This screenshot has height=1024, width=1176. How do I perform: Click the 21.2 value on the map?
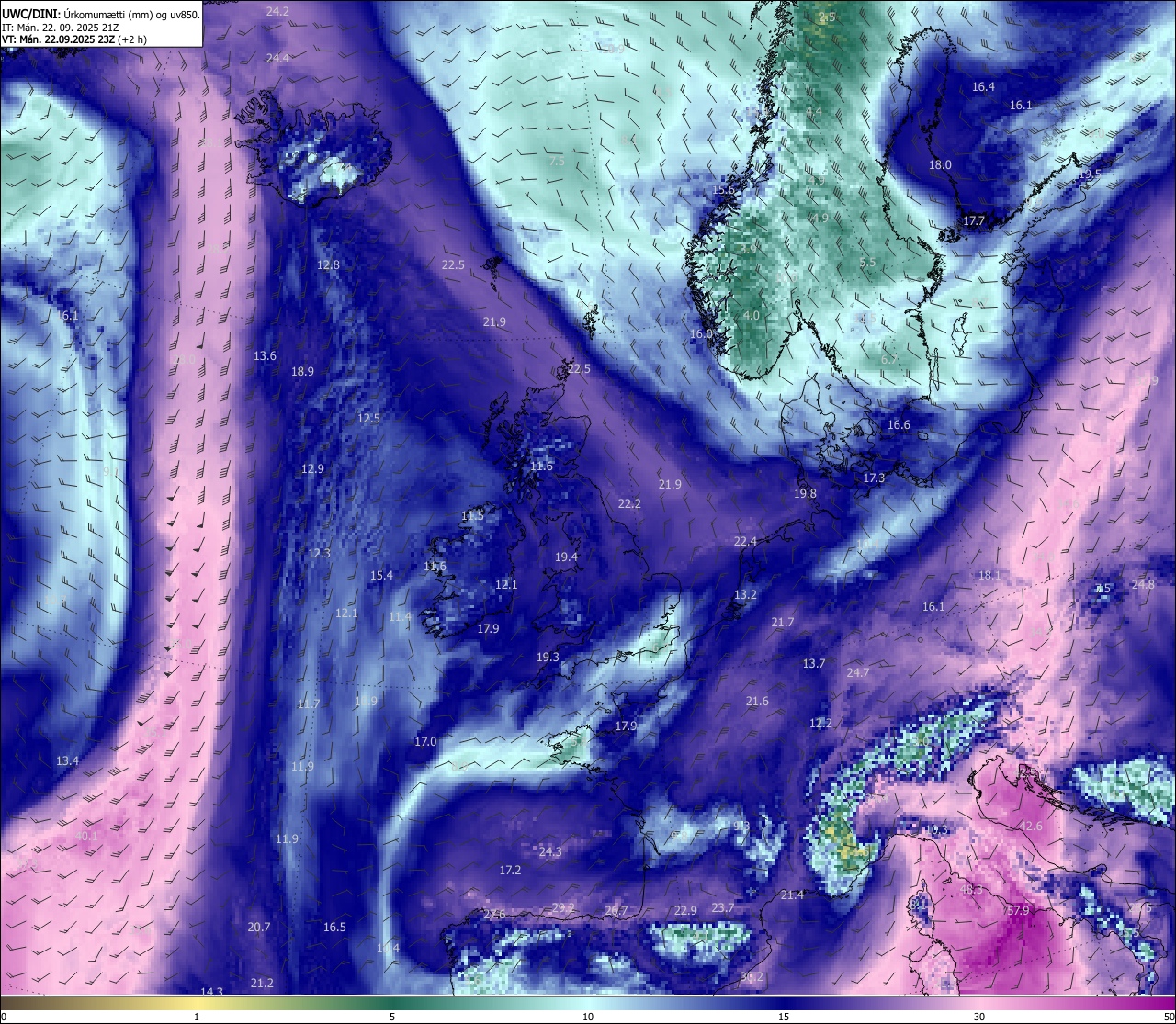[x=262, y=983]
